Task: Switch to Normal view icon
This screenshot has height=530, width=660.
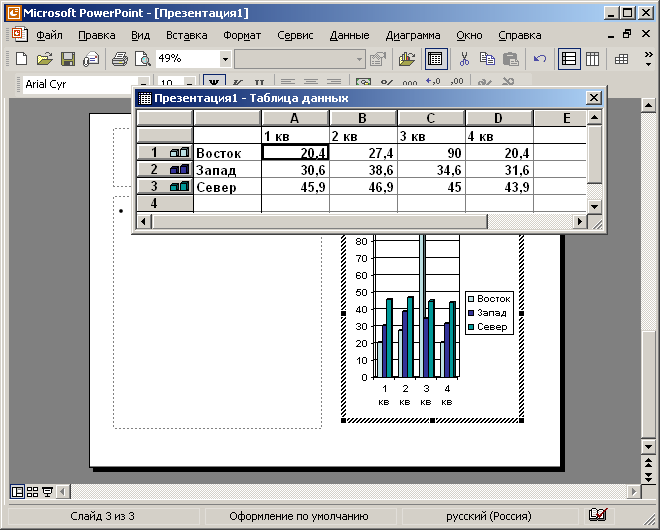Action: coord(17,492)
